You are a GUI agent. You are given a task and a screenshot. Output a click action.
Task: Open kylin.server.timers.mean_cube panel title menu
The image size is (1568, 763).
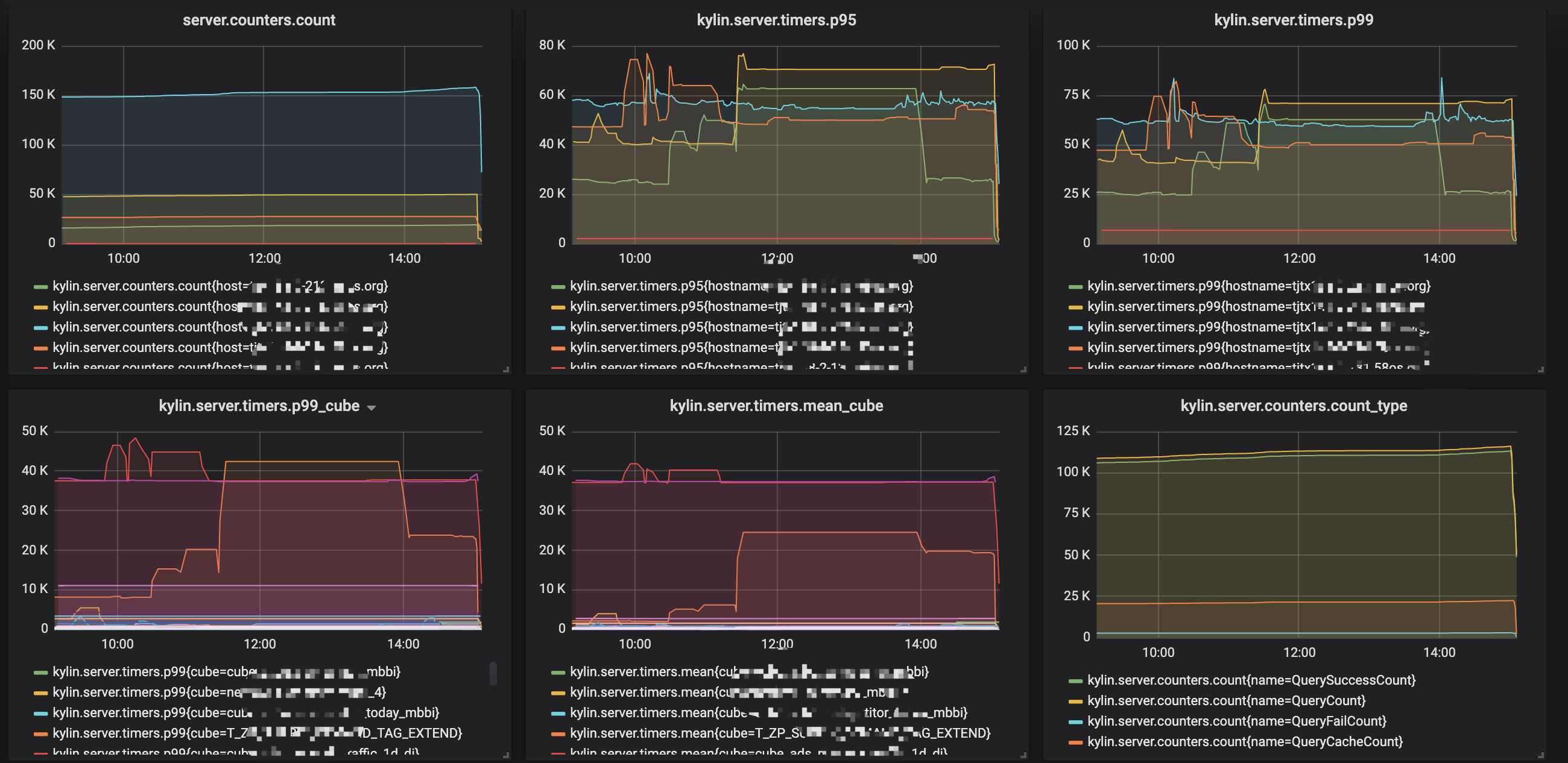776,406
